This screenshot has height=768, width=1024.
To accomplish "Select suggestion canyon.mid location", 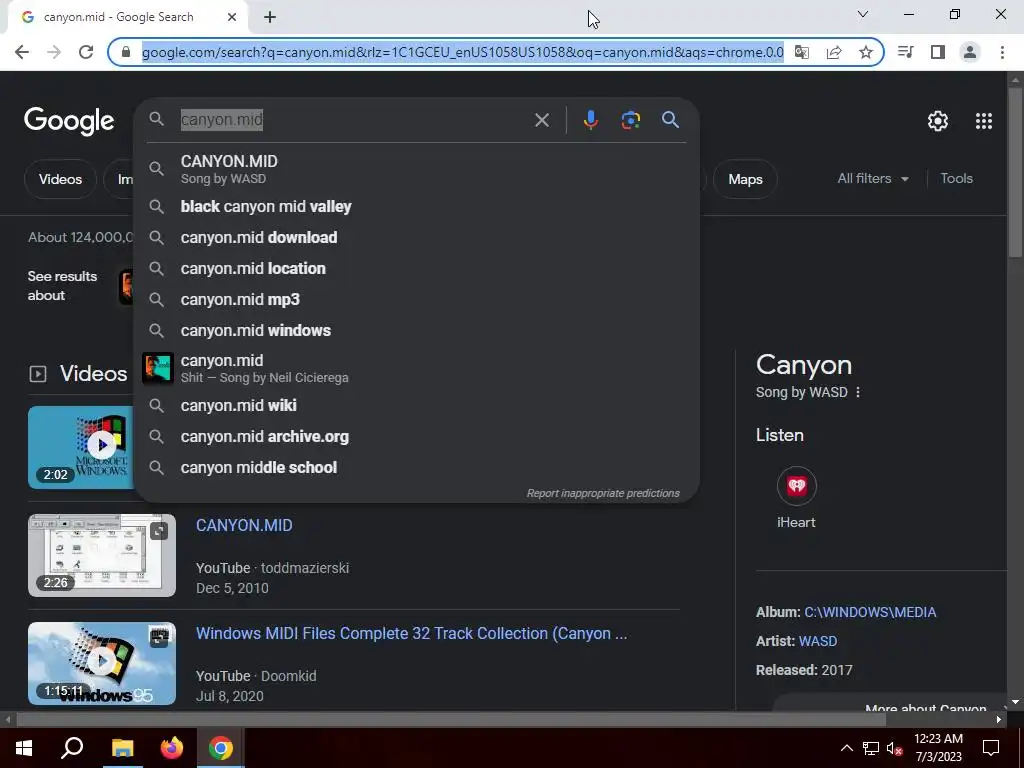I will tap(417, 268).
